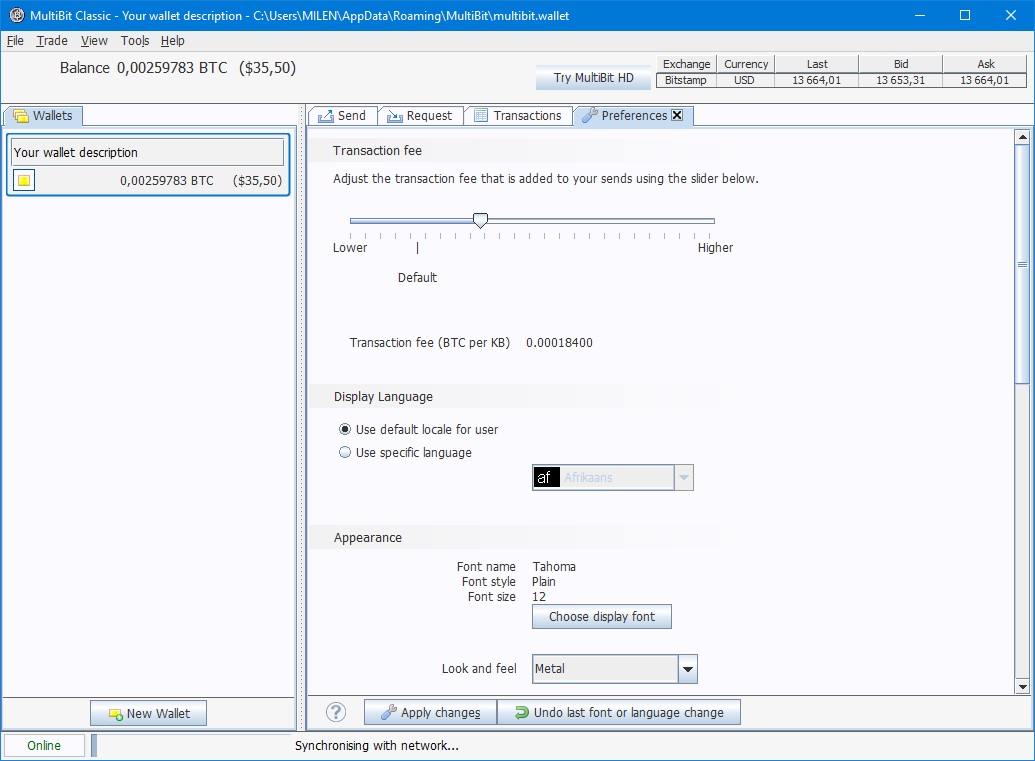The height and width of the screenshot is (761, 1035).
Task: Click the Balance 0,00259783 BTC text
Action: [x=143, y=68]
